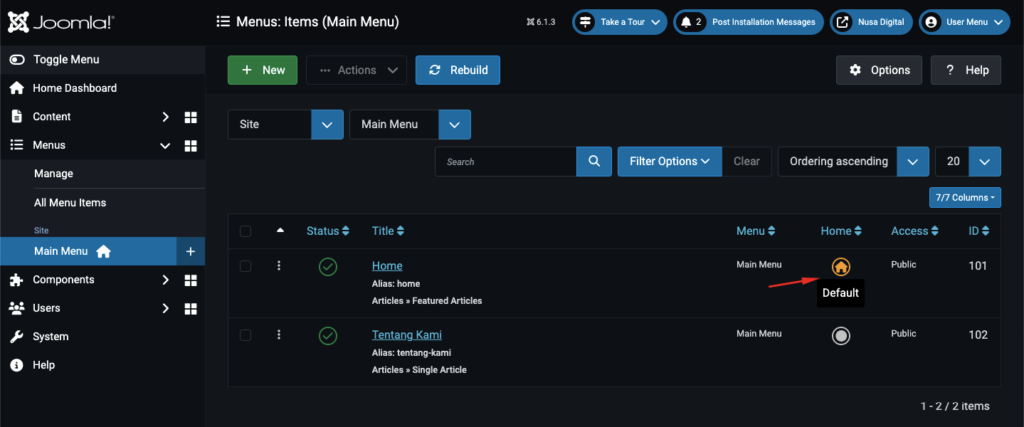This screenshot has width=1024, height=427.
Task: Click the notification bell icon
Action: (686, 22)
